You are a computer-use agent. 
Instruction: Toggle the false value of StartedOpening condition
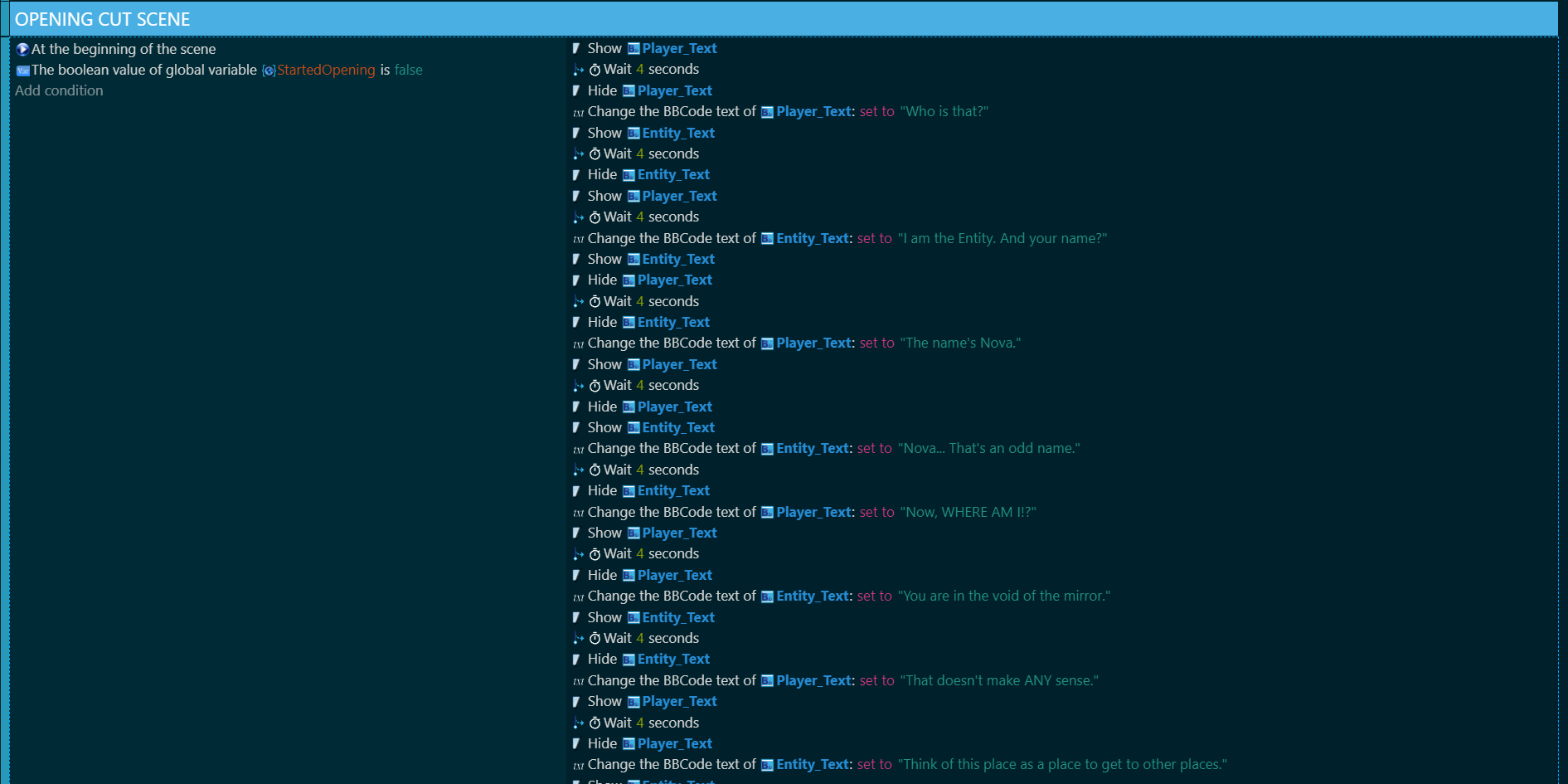pyautogui.click(x=408, y=71)
